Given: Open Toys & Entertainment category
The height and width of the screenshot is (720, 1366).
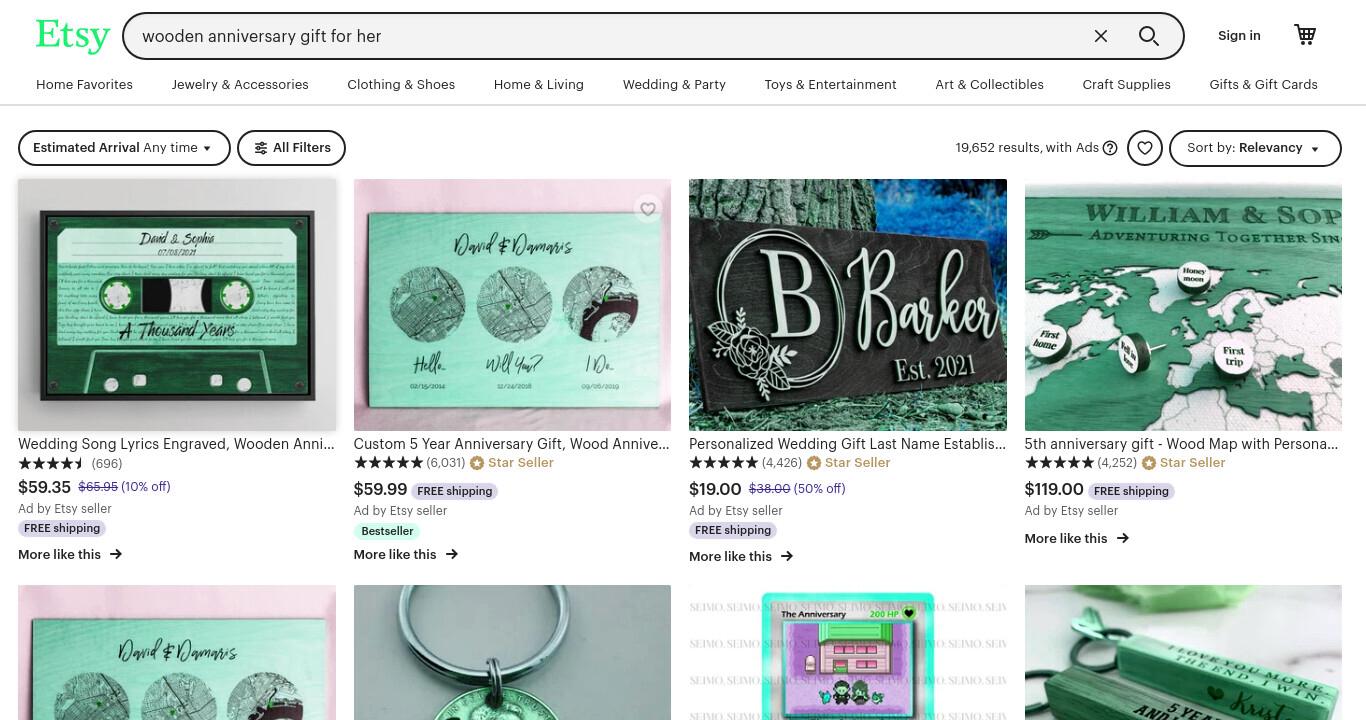Looking at the screenshot, I should coord(831,85).
